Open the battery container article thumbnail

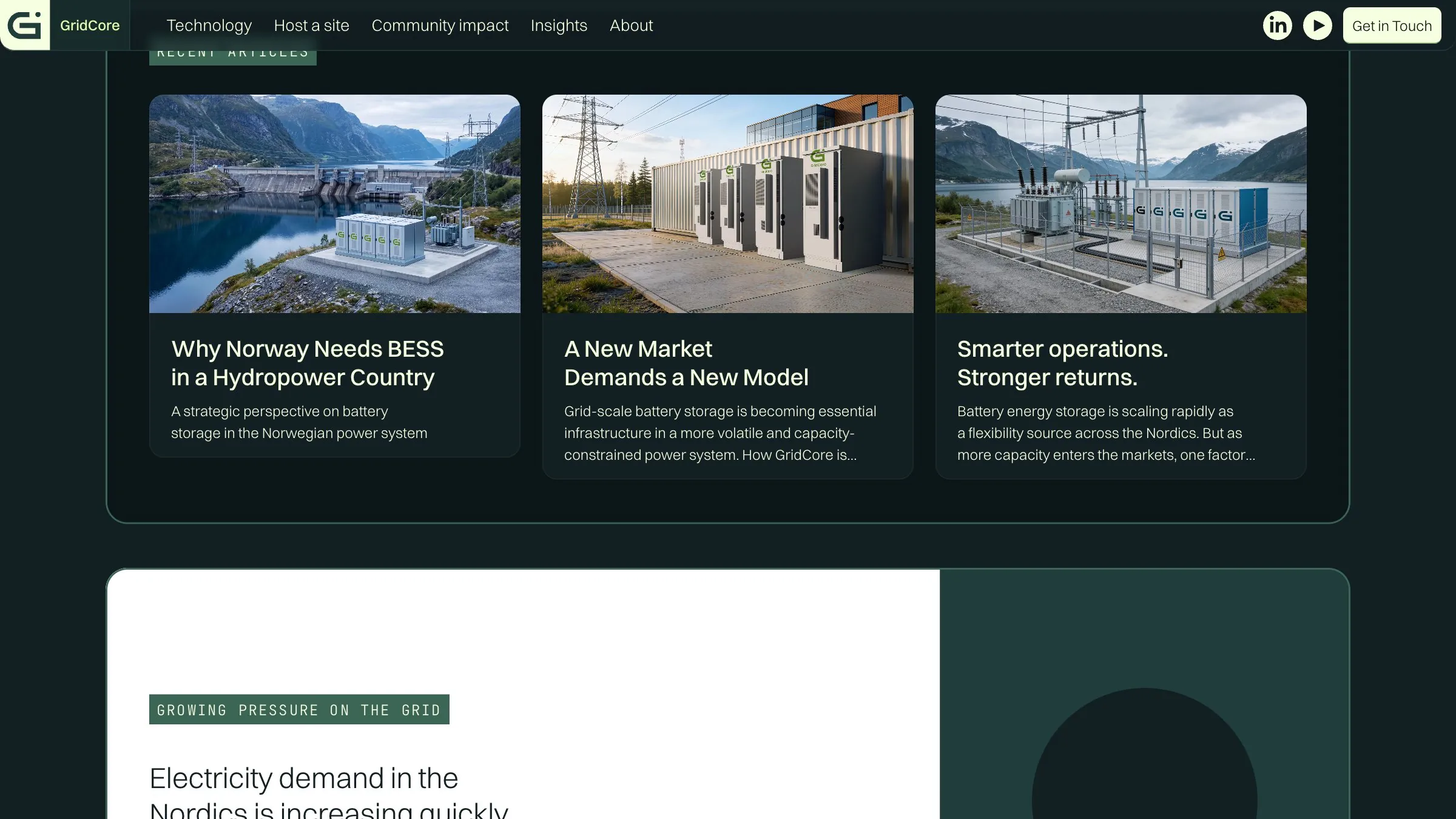tap(728, 204)
